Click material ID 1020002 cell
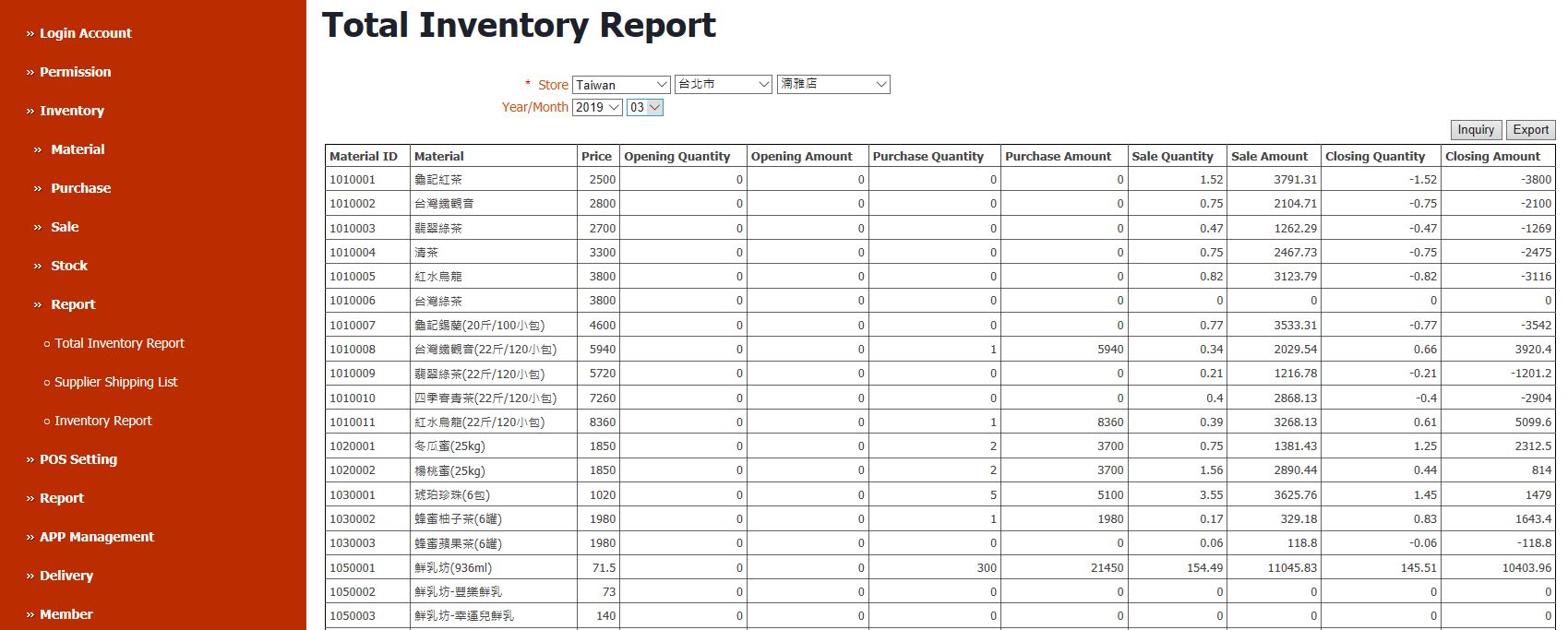 pyautogui.click(x=367, y=470)
